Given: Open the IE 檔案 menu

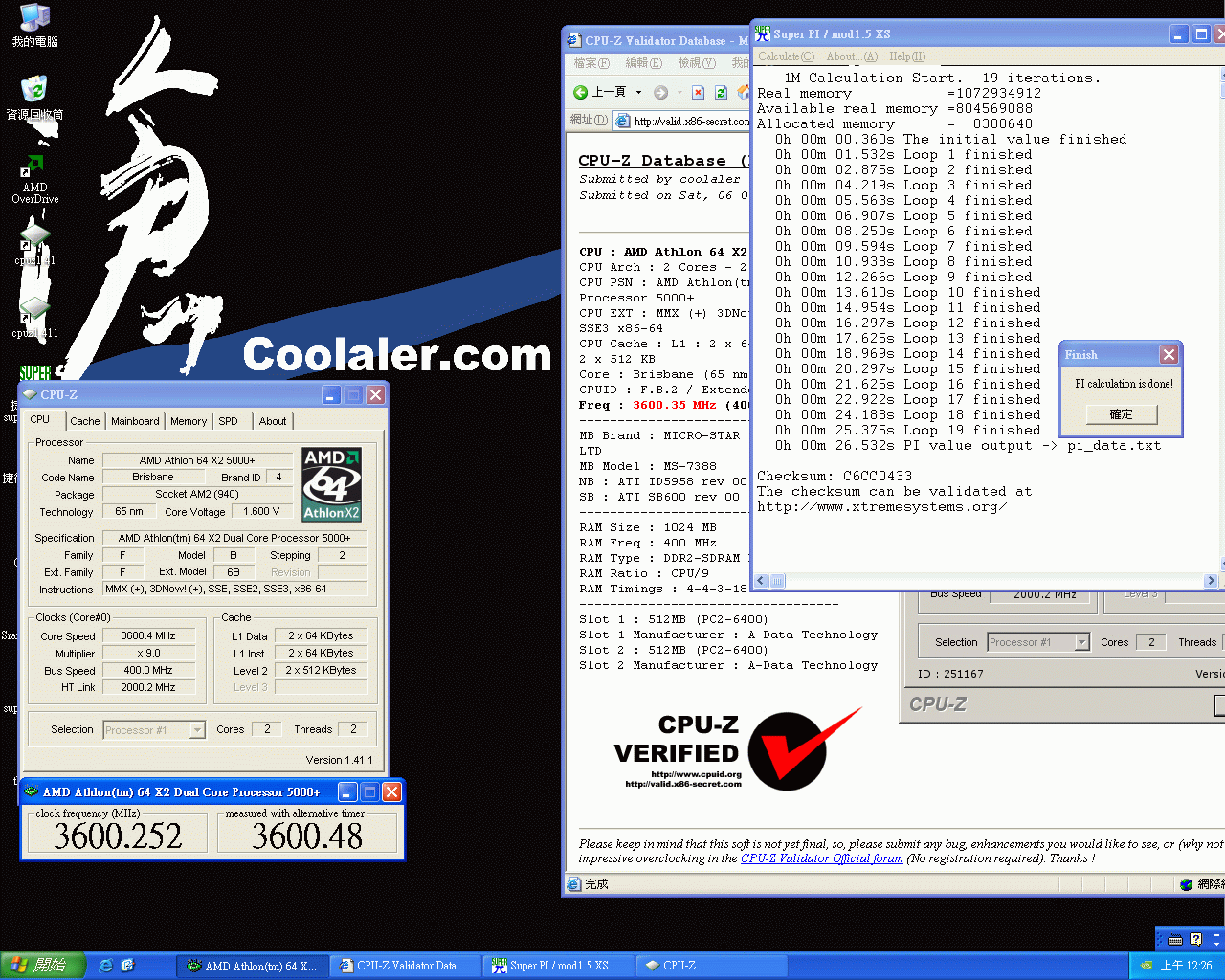Looking at the screenshot, I should click(x=591, y=63).
